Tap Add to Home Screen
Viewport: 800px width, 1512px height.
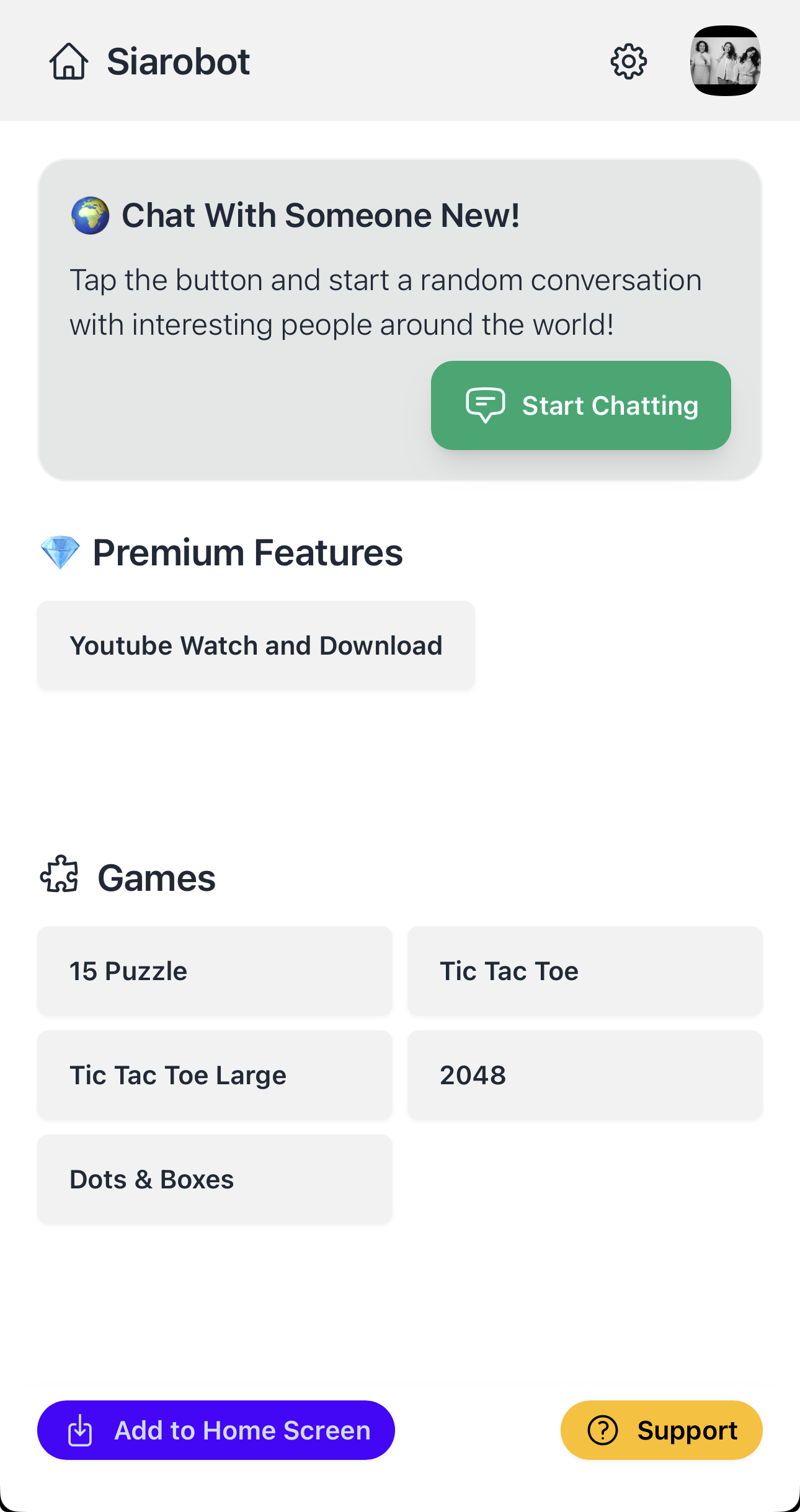(216, 1431)
